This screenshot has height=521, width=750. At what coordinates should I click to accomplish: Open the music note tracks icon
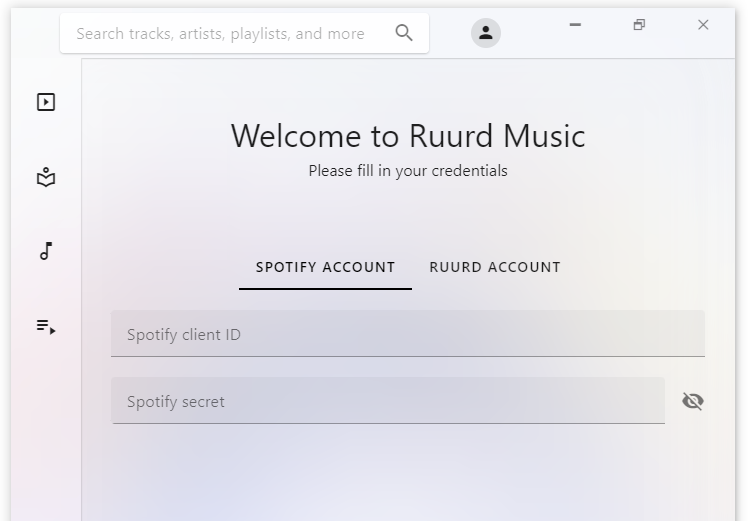[46, 251]
